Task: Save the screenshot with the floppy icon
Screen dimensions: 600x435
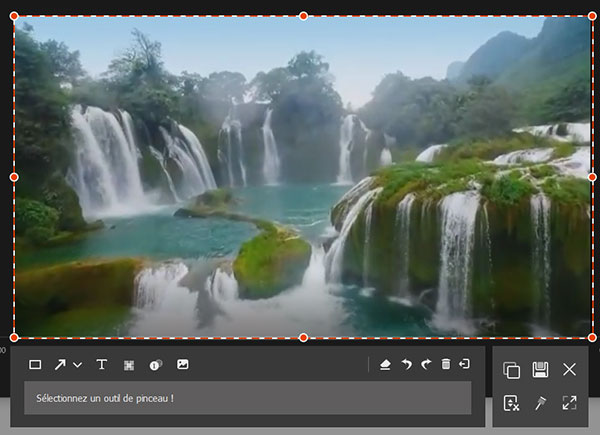Action: [x=540, y=370]
